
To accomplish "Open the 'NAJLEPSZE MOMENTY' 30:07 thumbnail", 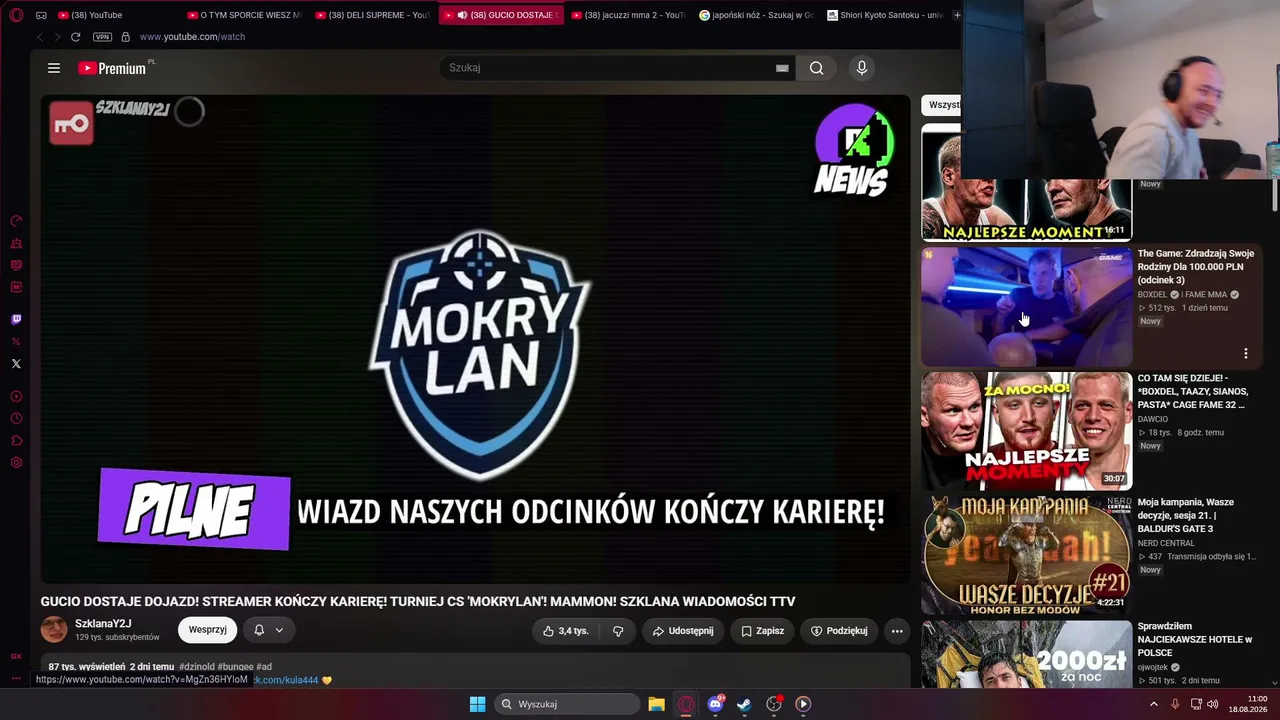I will click(1026, 431).
